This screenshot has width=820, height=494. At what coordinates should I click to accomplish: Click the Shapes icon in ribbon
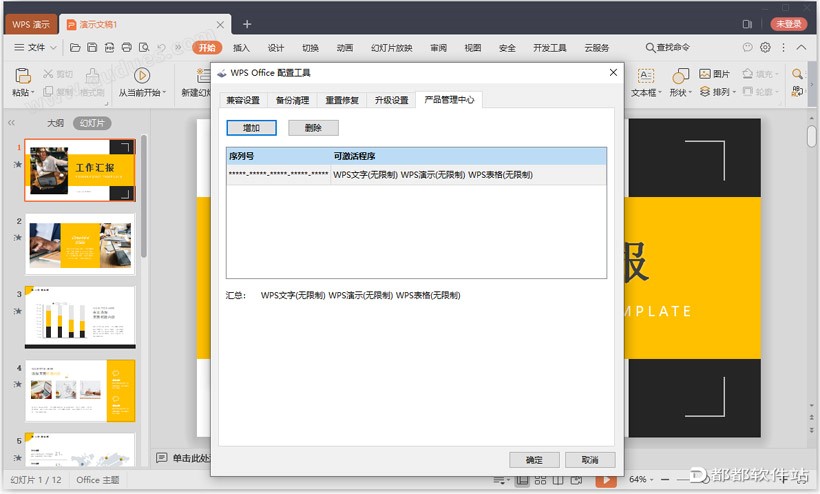tap(680, 76)
